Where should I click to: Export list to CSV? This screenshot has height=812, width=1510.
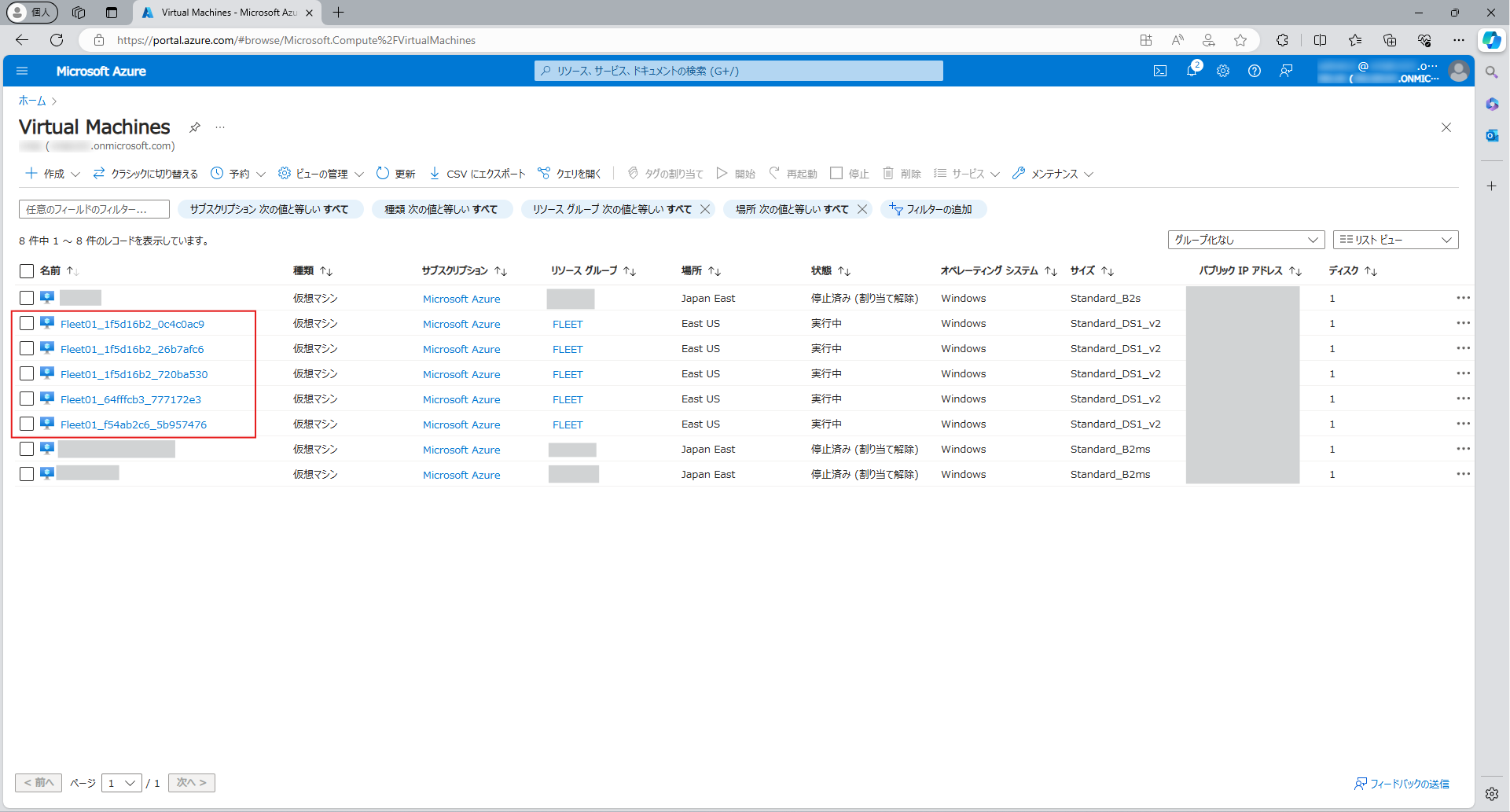(477, 174)
